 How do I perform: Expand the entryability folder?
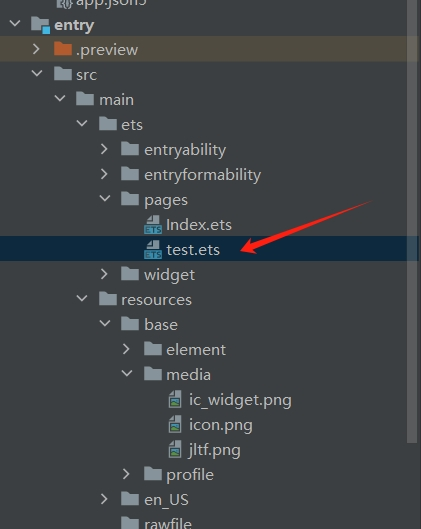(x=104, y=149)
